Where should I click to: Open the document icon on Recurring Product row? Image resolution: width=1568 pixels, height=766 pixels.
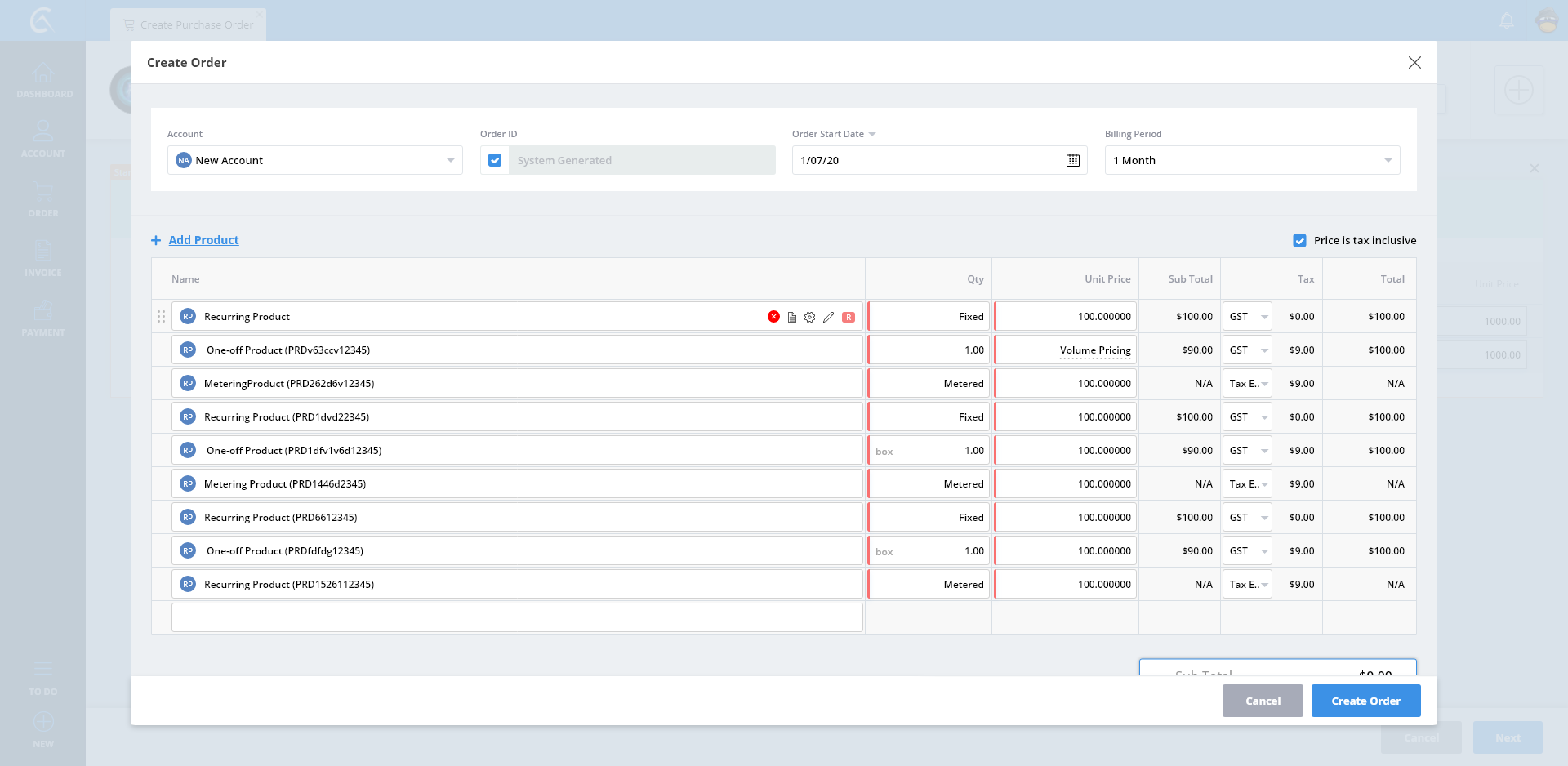point(791,317)
